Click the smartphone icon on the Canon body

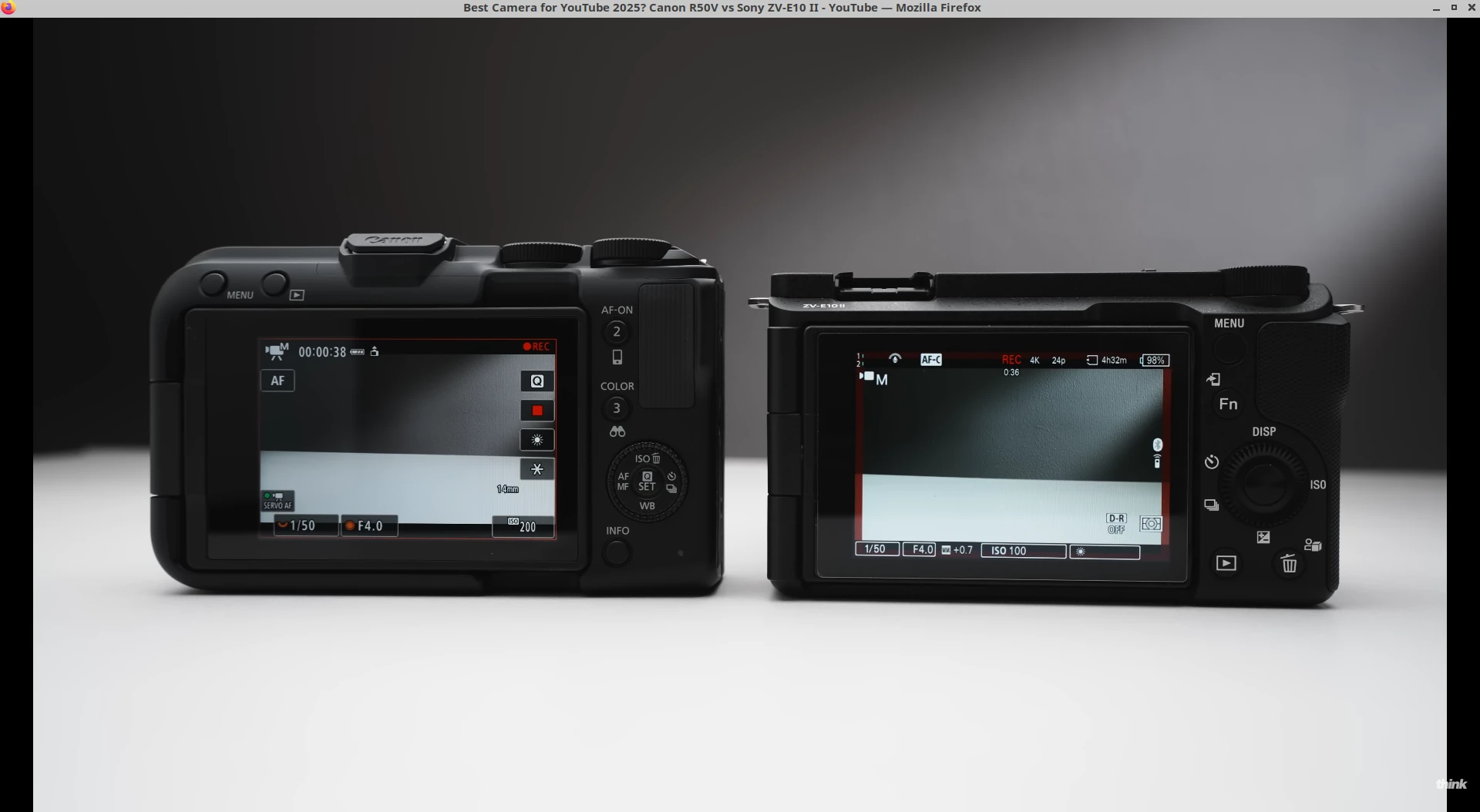617,357
